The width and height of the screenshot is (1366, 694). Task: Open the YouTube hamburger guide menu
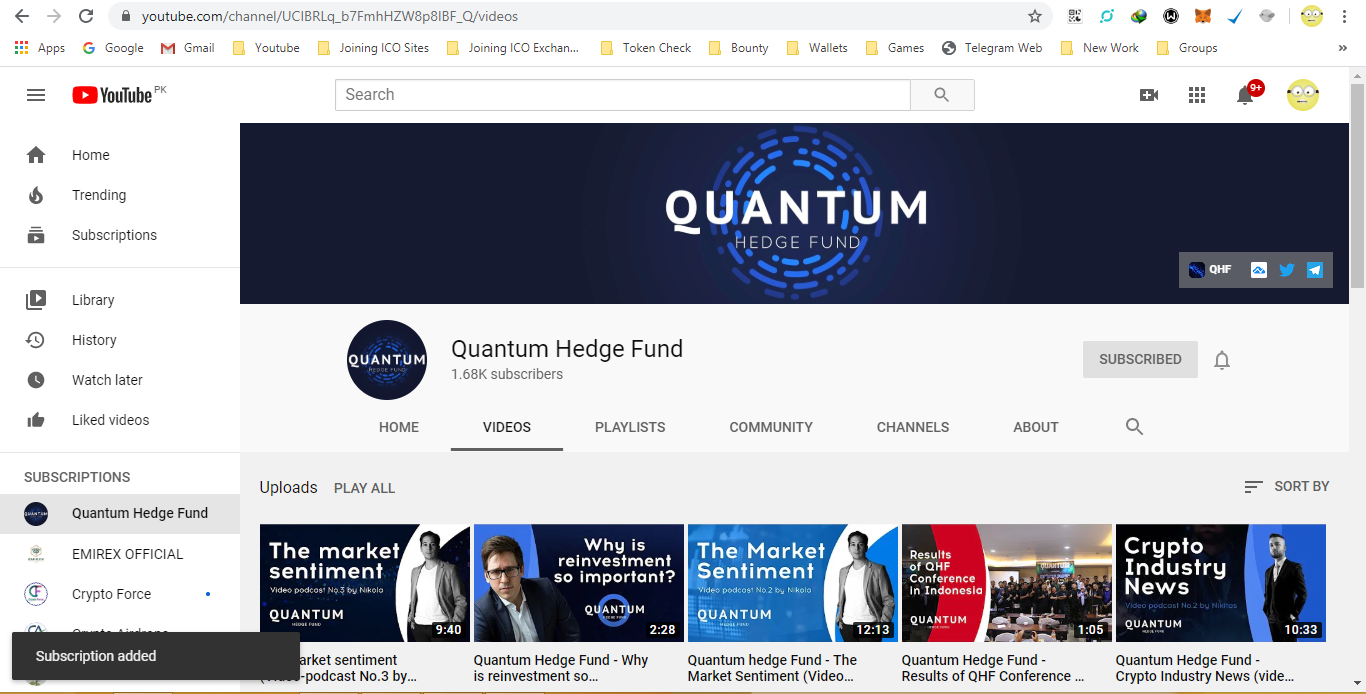pos(36,95)
